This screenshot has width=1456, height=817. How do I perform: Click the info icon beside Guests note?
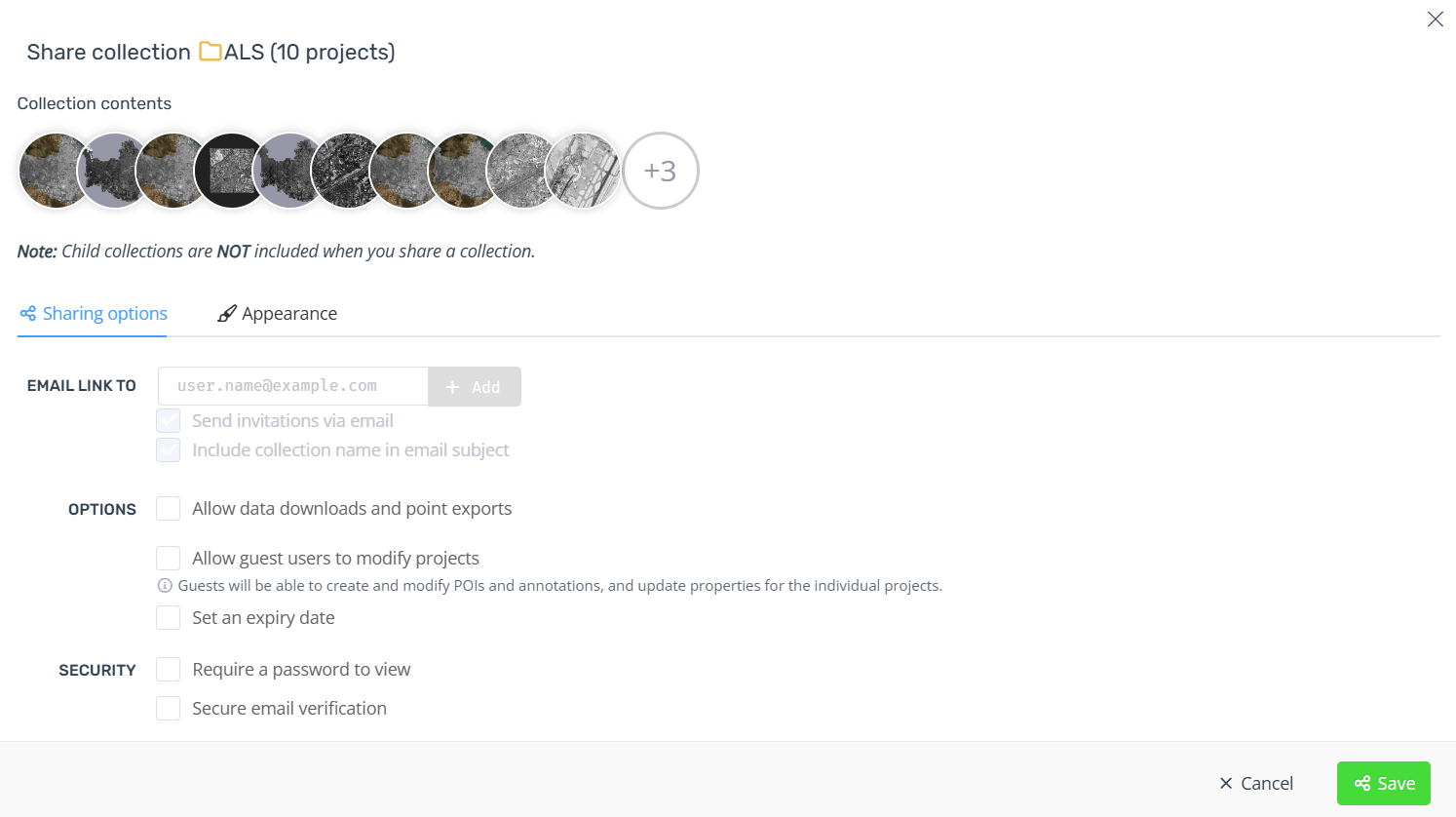165,586
